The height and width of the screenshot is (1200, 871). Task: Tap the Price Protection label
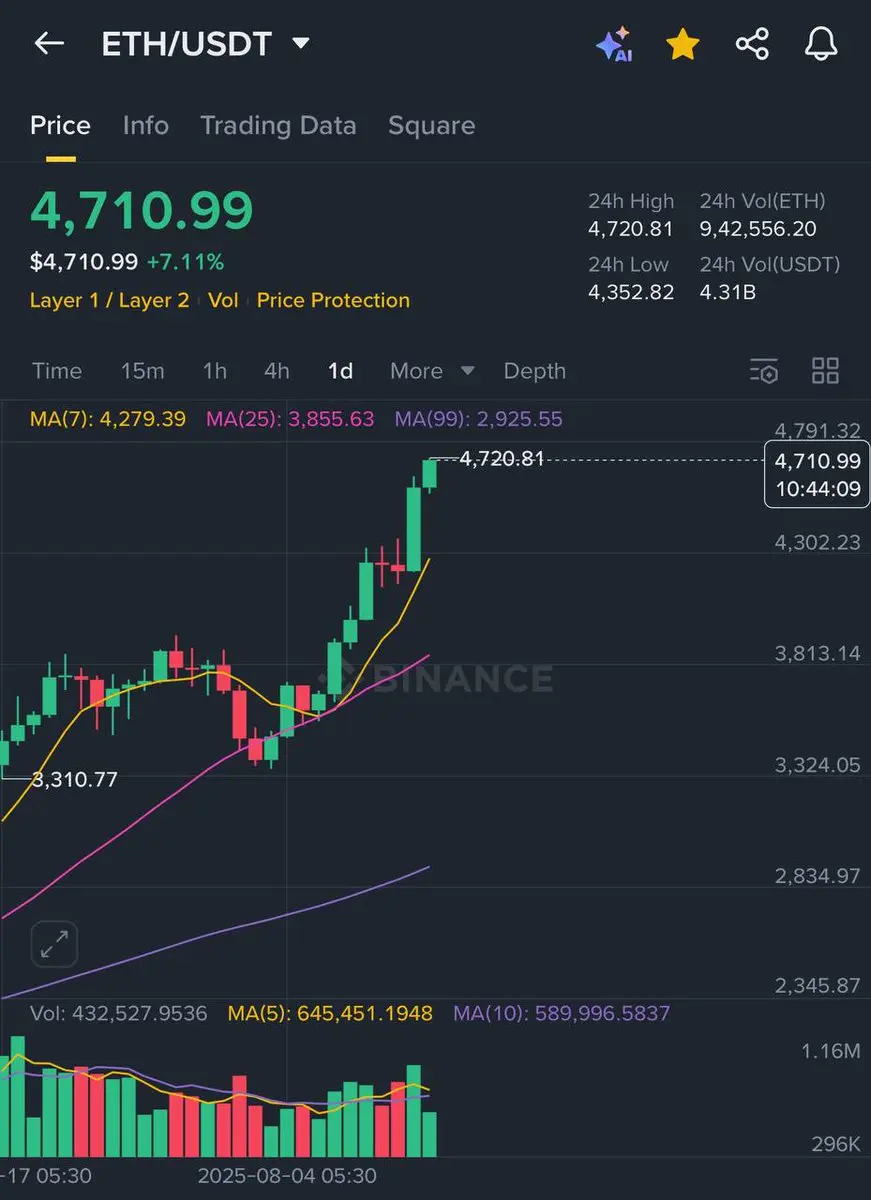333,300
